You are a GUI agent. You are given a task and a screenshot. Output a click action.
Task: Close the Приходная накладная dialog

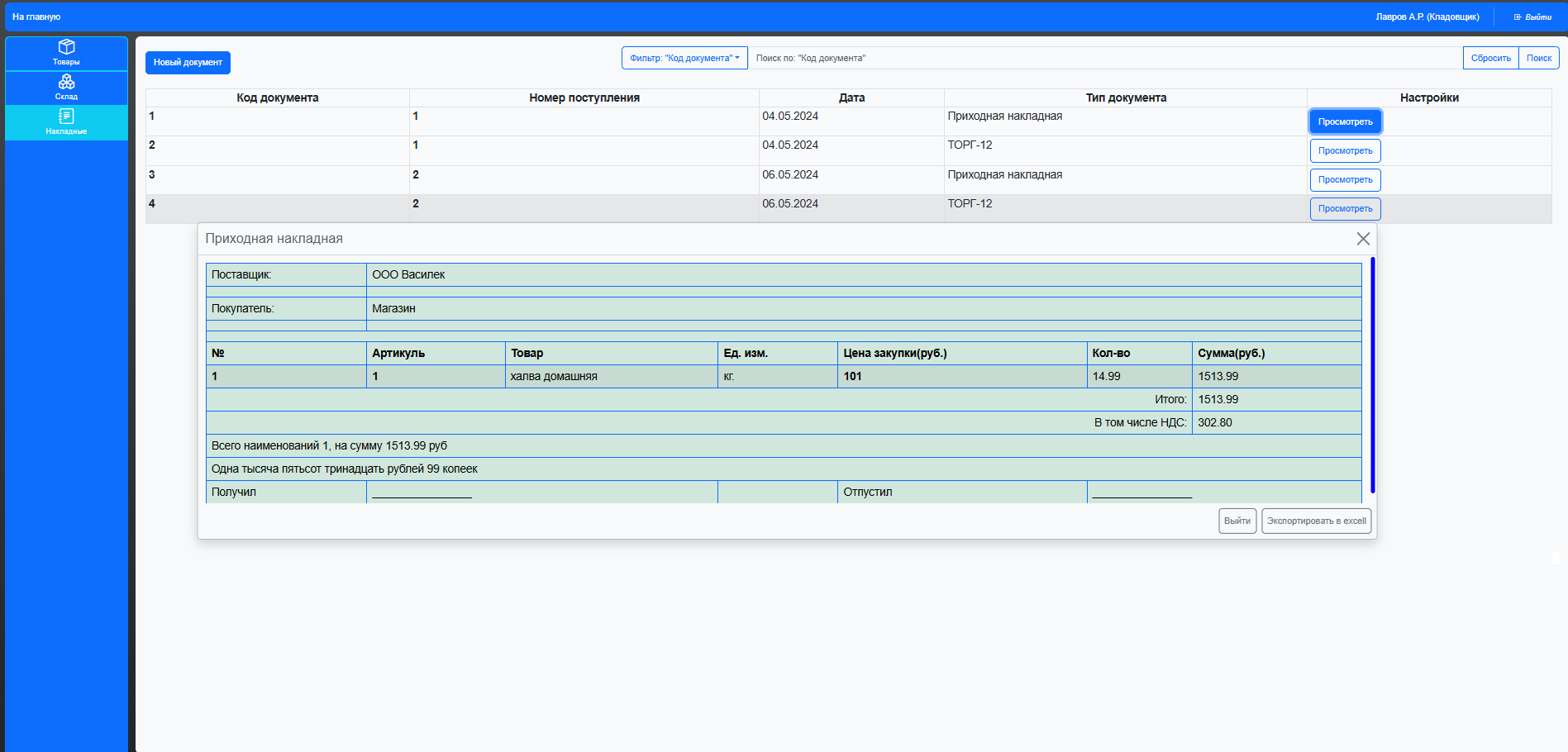point(1363,239)
